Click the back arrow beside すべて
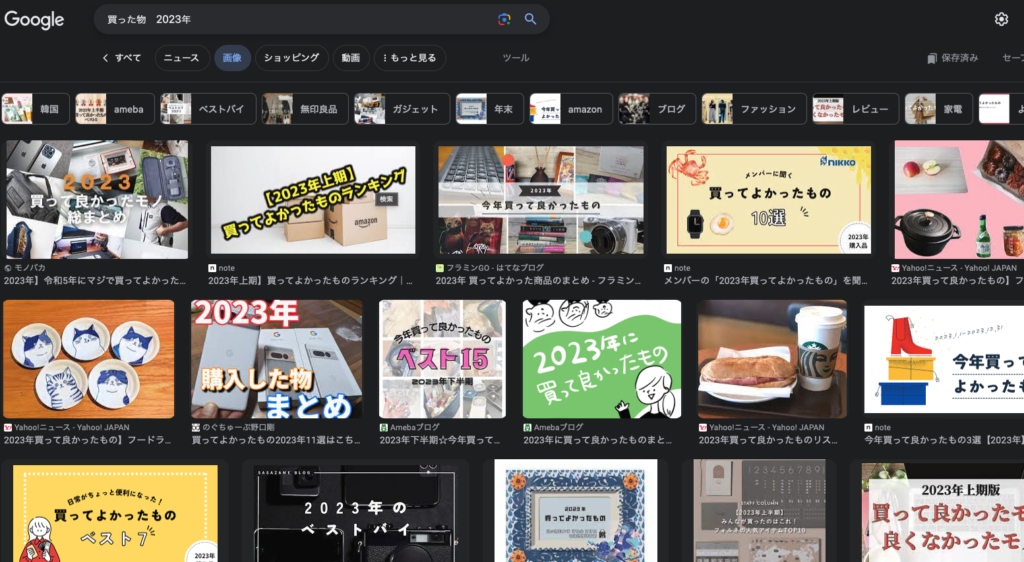Screen dimensions: 1024x562 point(106,58)
